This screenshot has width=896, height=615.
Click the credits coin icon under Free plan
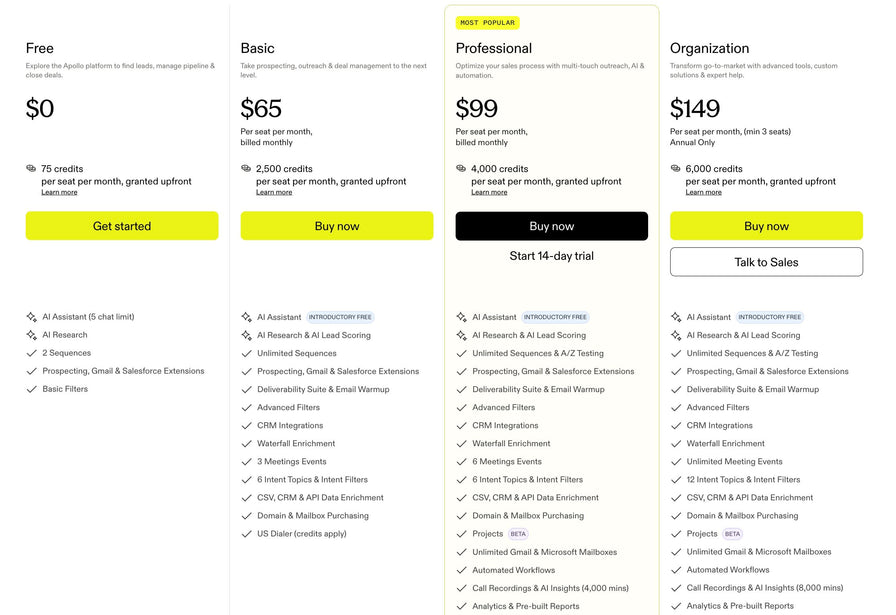(x=31, y=169)
